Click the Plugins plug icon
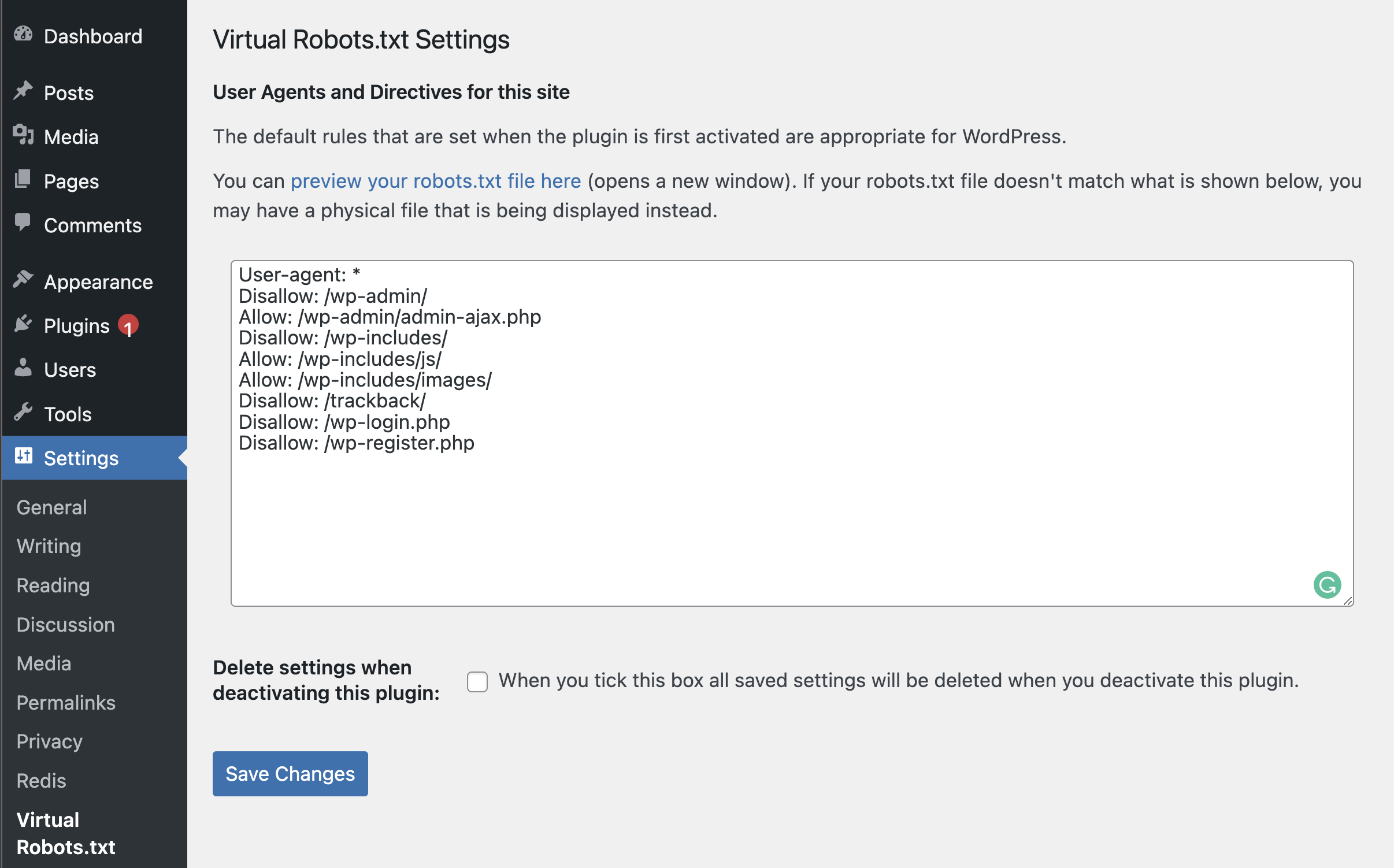The image size is (1394, 868). point(23,324)
